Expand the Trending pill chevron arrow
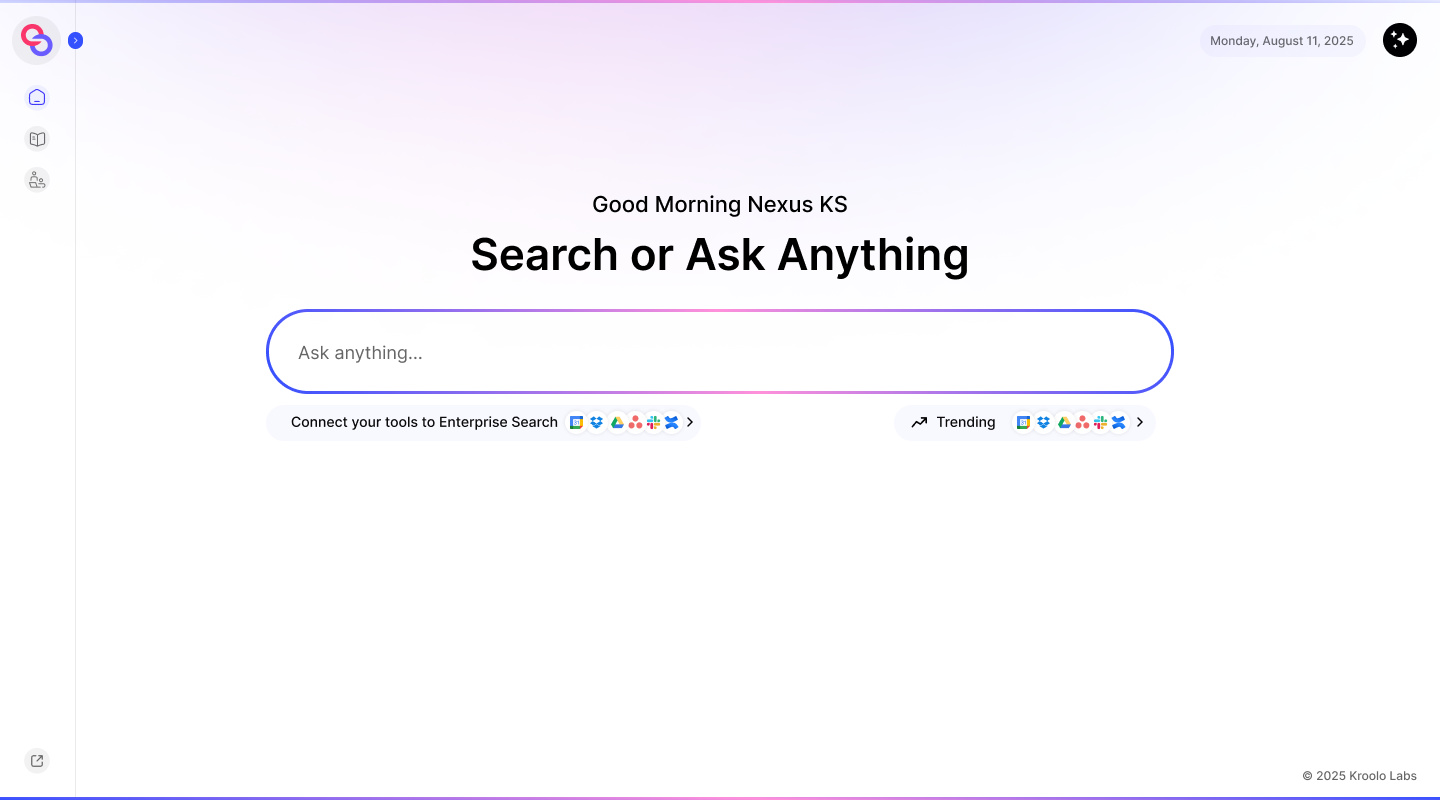Image resolution: width=1440 pixels, height=800 pixels. (x=1139, y=423)
